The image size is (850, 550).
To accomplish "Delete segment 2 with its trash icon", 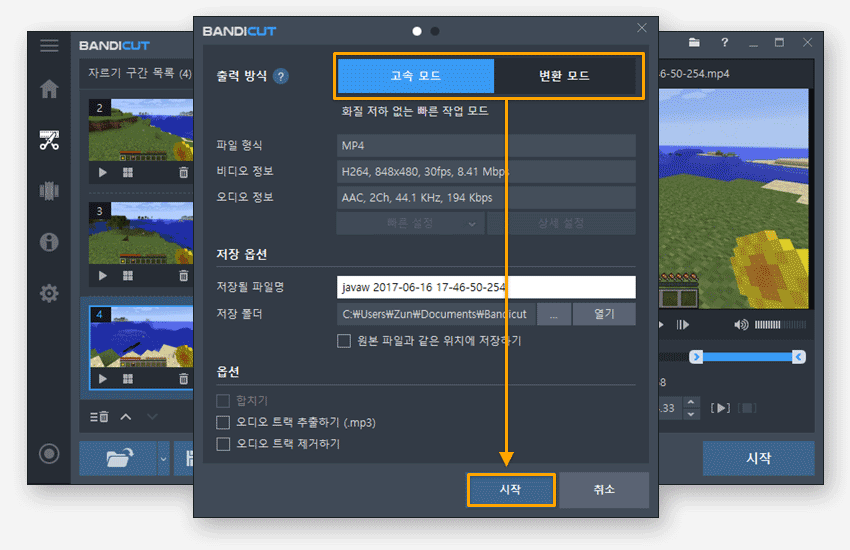I will 184,173.
